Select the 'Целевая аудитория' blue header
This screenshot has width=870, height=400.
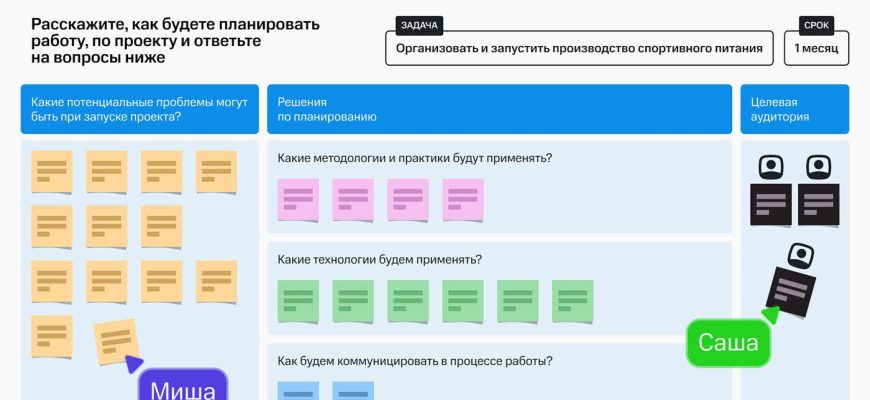(x=794, y=109)
